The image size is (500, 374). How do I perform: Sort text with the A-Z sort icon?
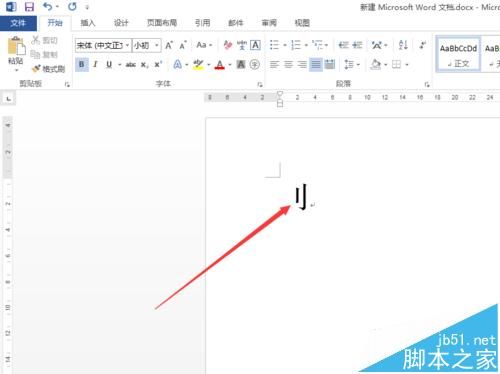coord(403,45)
